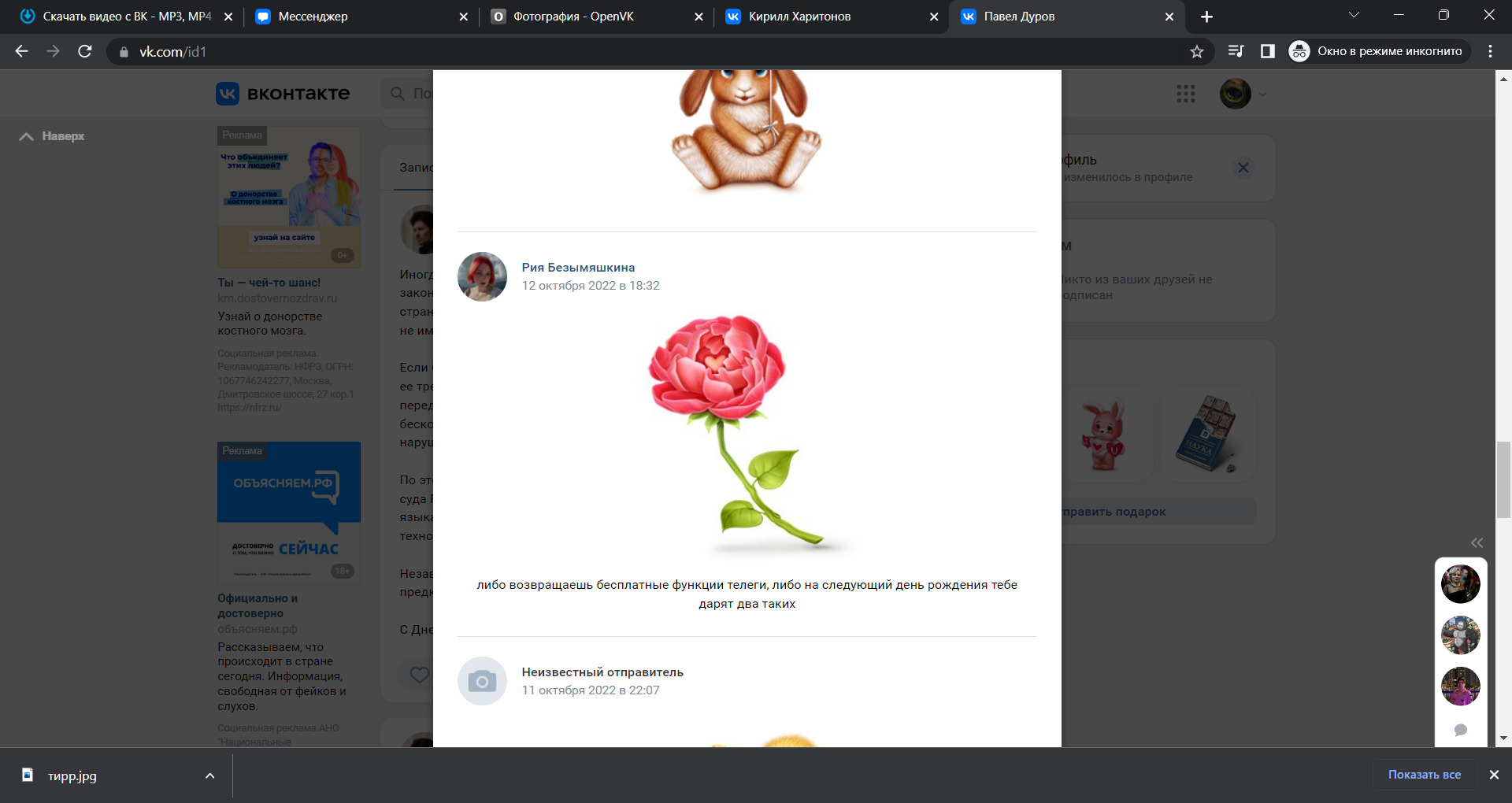Image resolution: width=1512 pixels, height=803 pixels.
Task: Open the Официально и достоверно ad link
Action: 258,605
